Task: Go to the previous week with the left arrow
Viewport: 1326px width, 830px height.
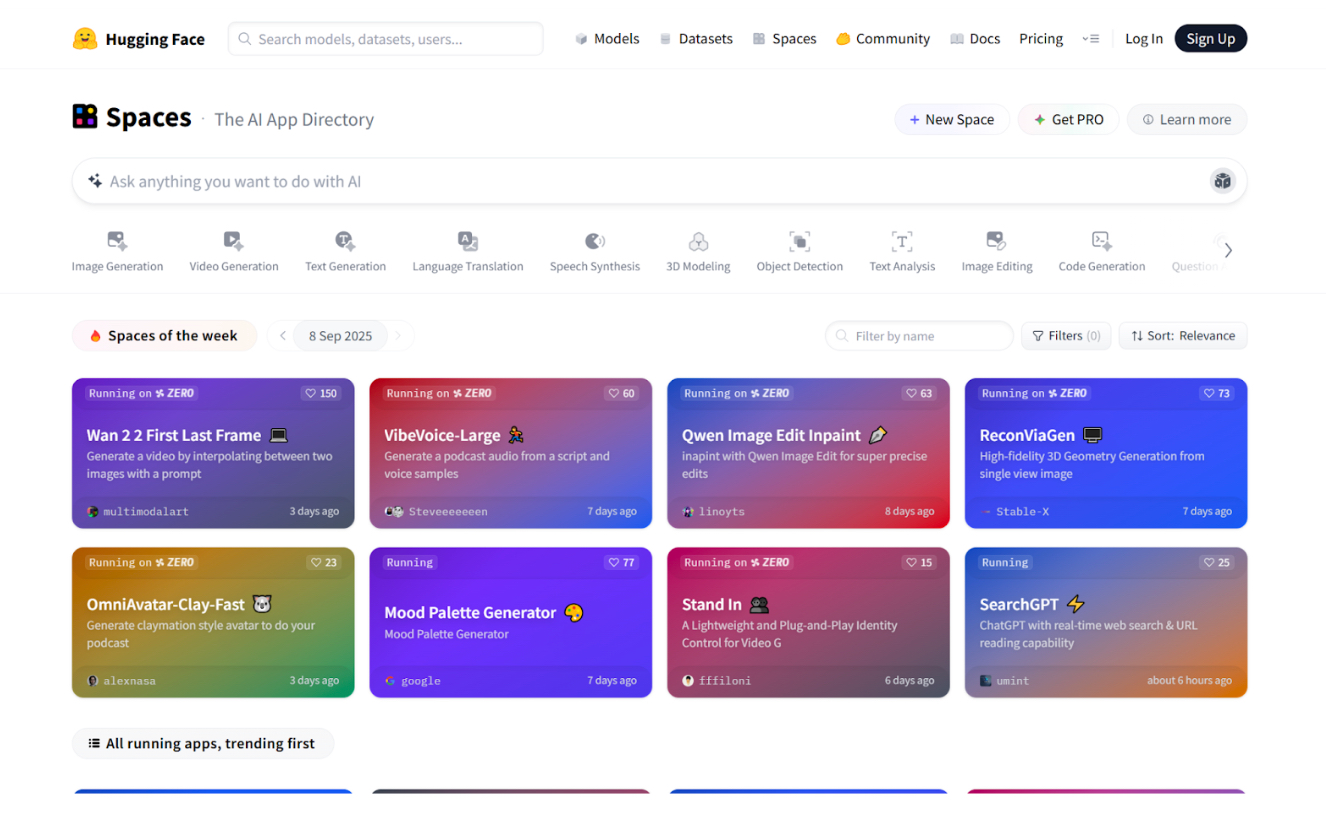Action: 283,336
